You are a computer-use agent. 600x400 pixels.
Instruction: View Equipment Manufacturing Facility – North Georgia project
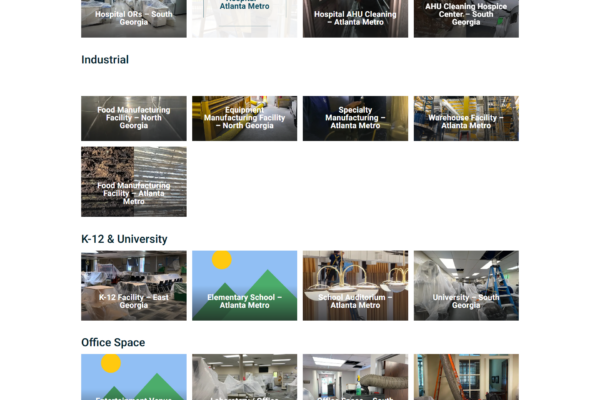(245, 118)
